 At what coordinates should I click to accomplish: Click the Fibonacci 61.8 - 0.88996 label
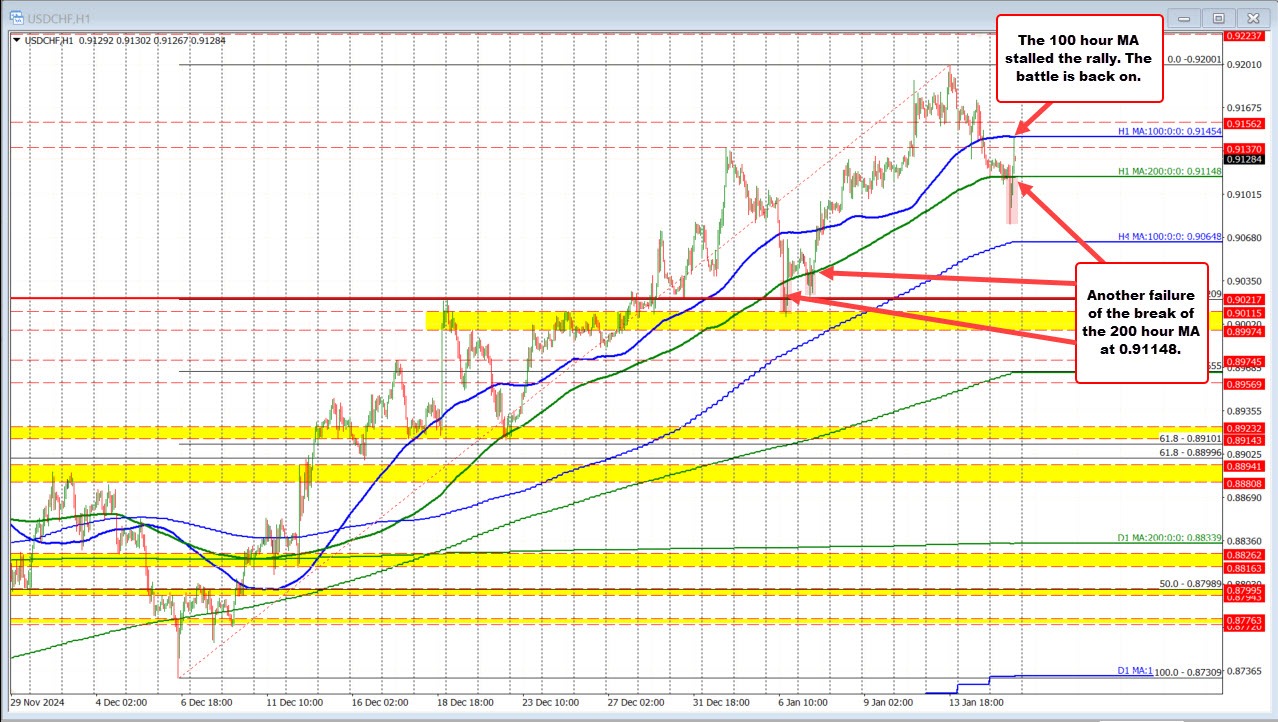pos(1190,453)
